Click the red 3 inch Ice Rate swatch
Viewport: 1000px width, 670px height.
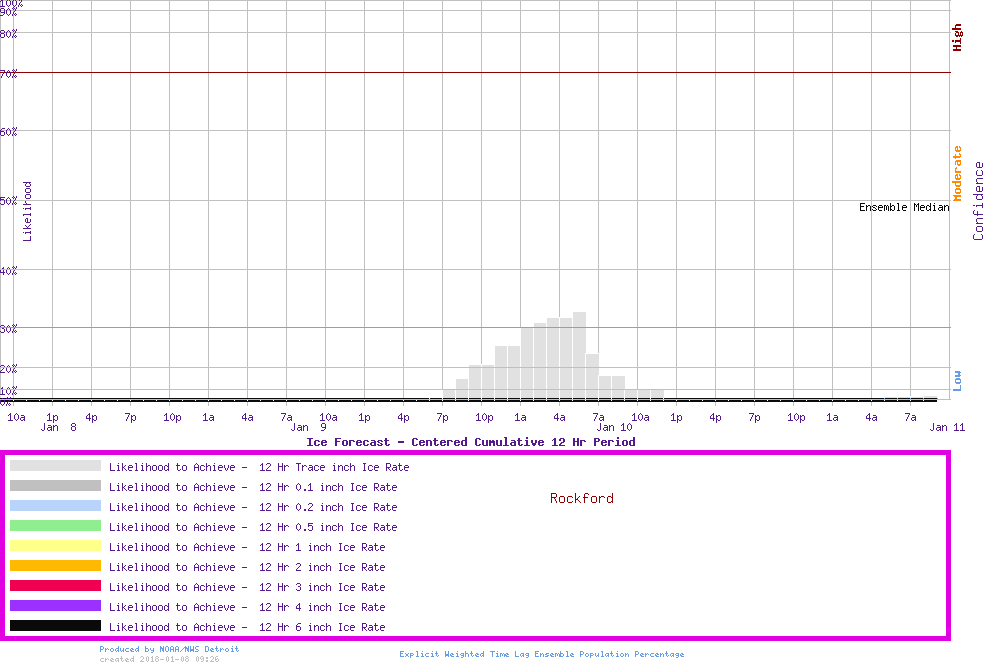pyautogui.click(x=55, y=586)
